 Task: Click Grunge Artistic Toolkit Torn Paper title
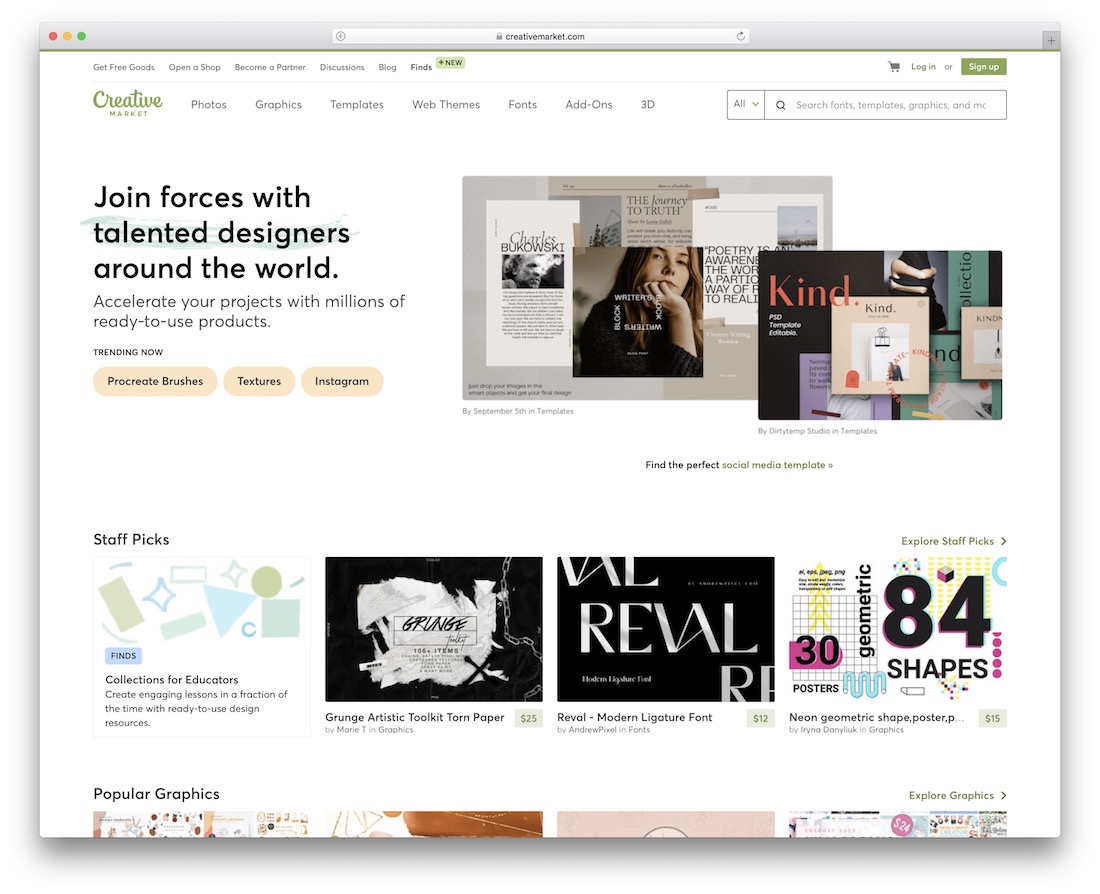(415, 717)
